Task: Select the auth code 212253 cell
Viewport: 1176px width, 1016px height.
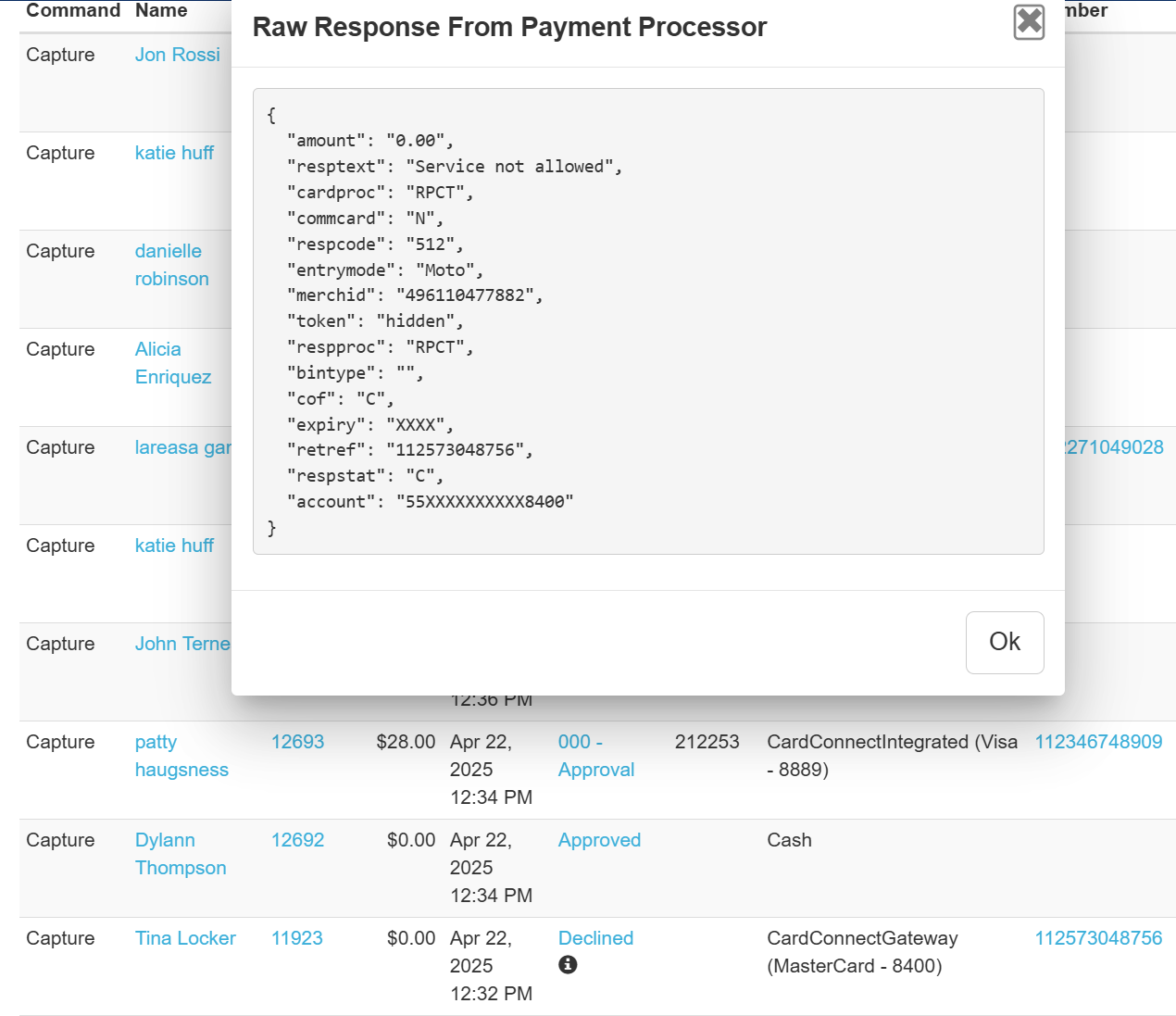Action: click(707, 742)
